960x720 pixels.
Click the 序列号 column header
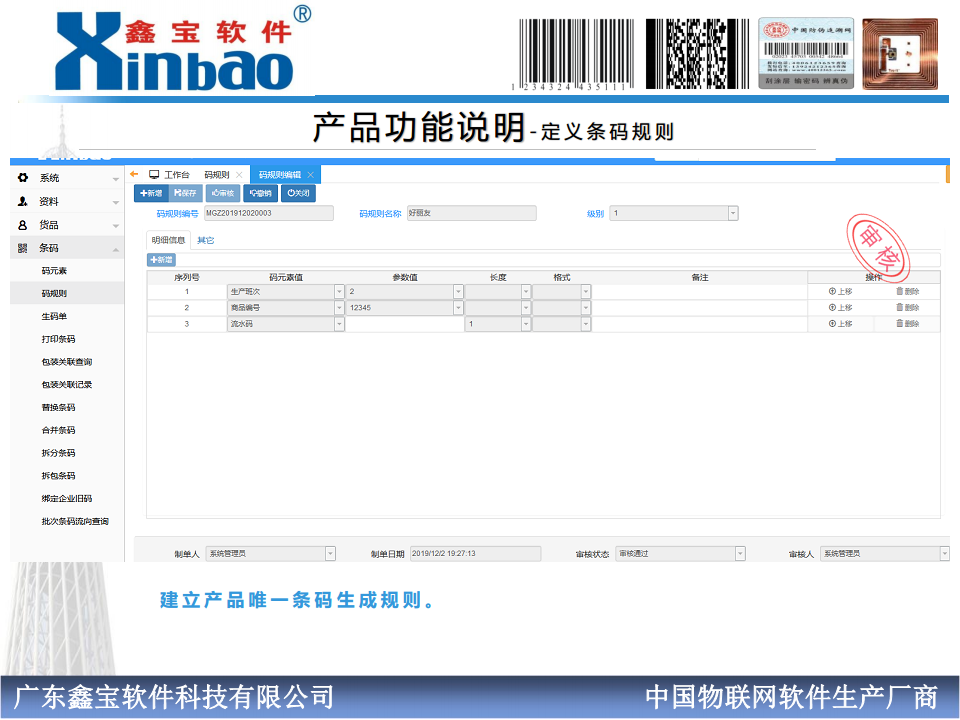tap(187, 277)
